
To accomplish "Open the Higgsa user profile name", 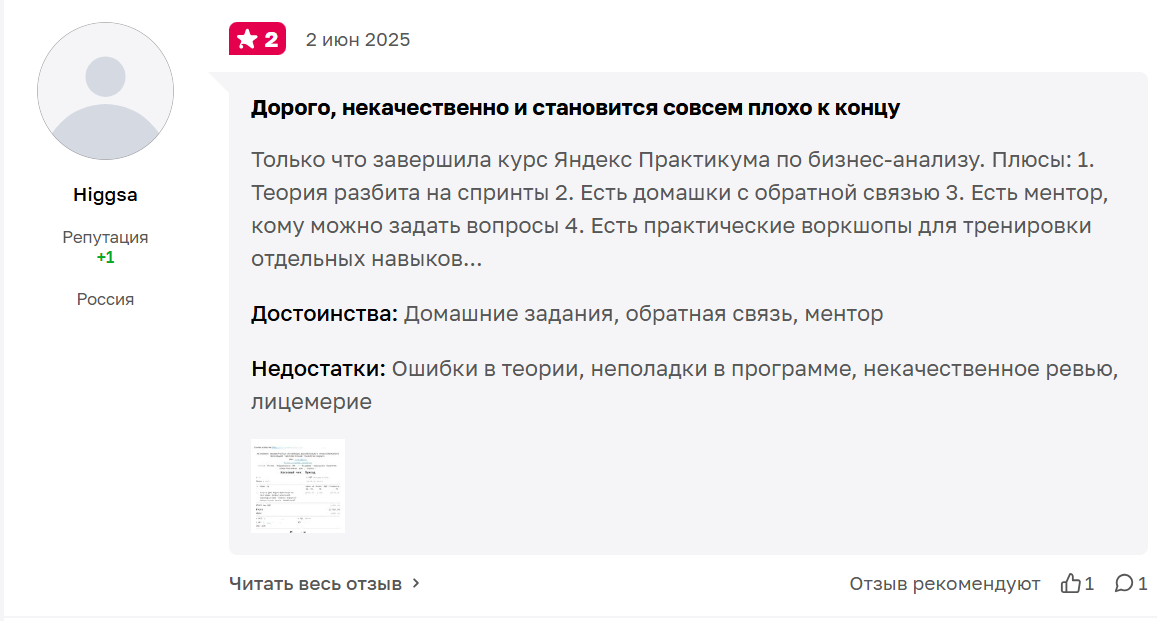I will tap(105, 195).
